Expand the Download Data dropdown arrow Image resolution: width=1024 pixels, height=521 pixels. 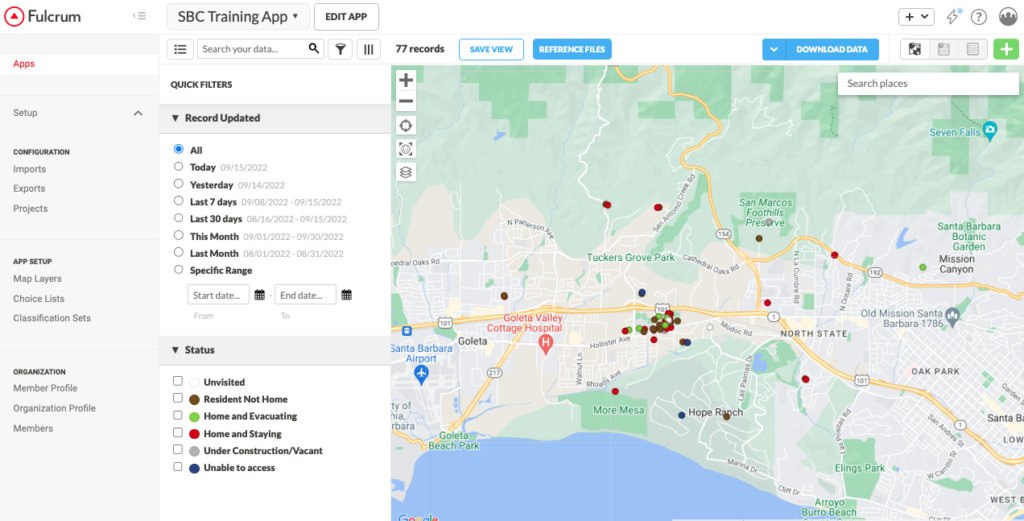pyautogui.click(x=774, y=49)
